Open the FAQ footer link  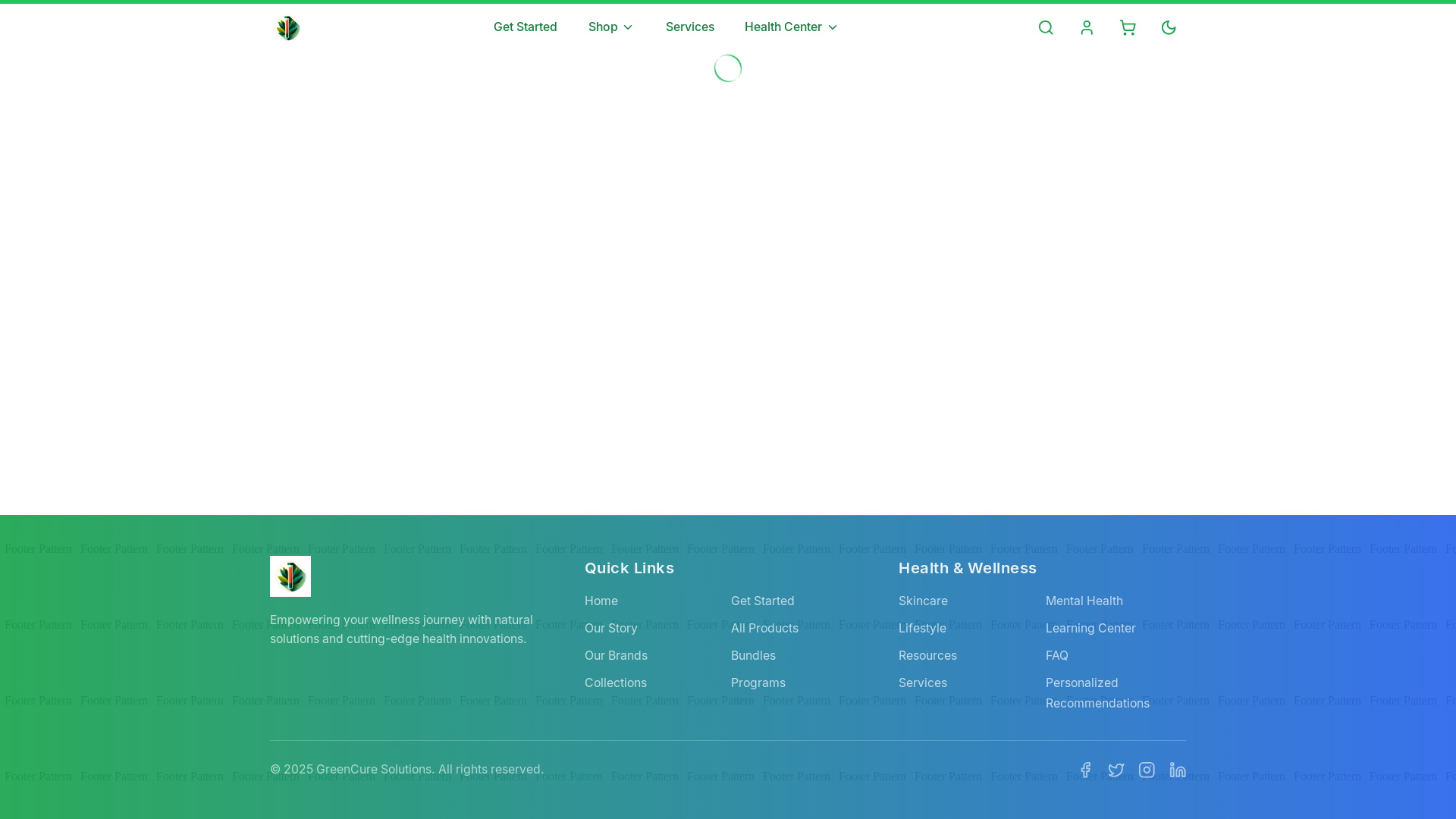coord(1057,655)
